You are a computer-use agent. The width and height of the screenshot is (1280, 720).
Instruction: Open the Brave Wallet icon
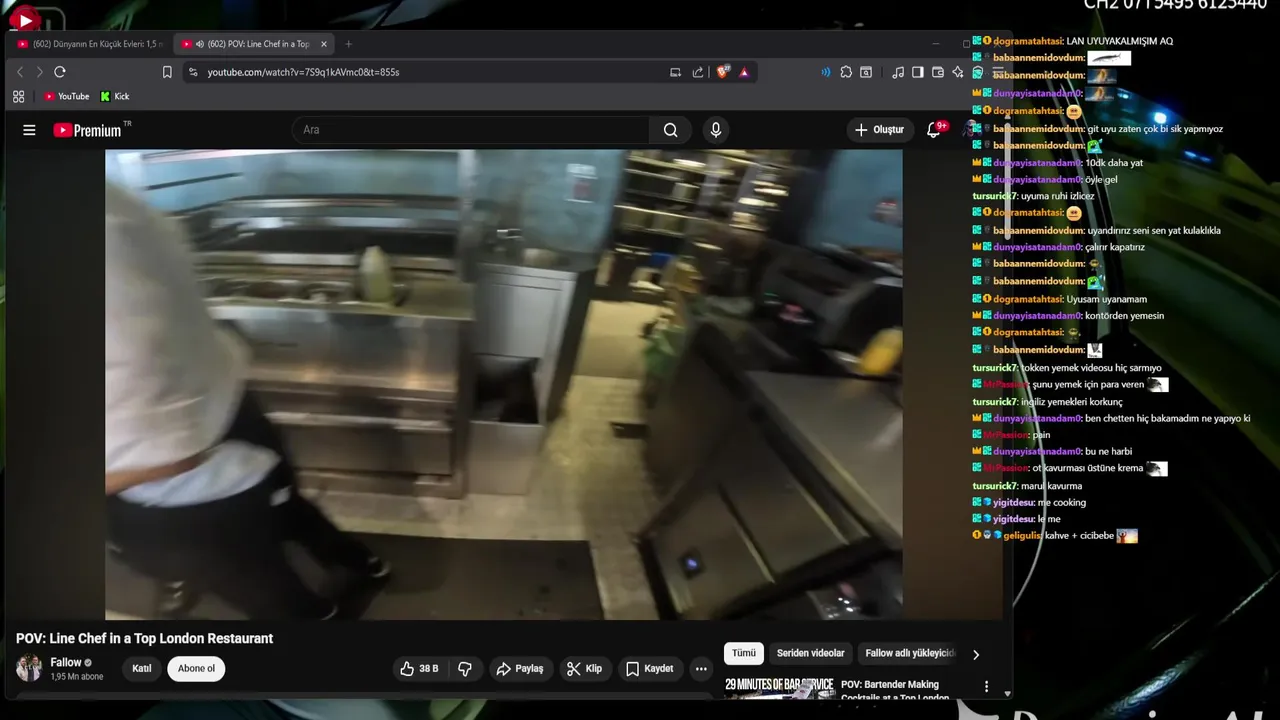point(938,72)
